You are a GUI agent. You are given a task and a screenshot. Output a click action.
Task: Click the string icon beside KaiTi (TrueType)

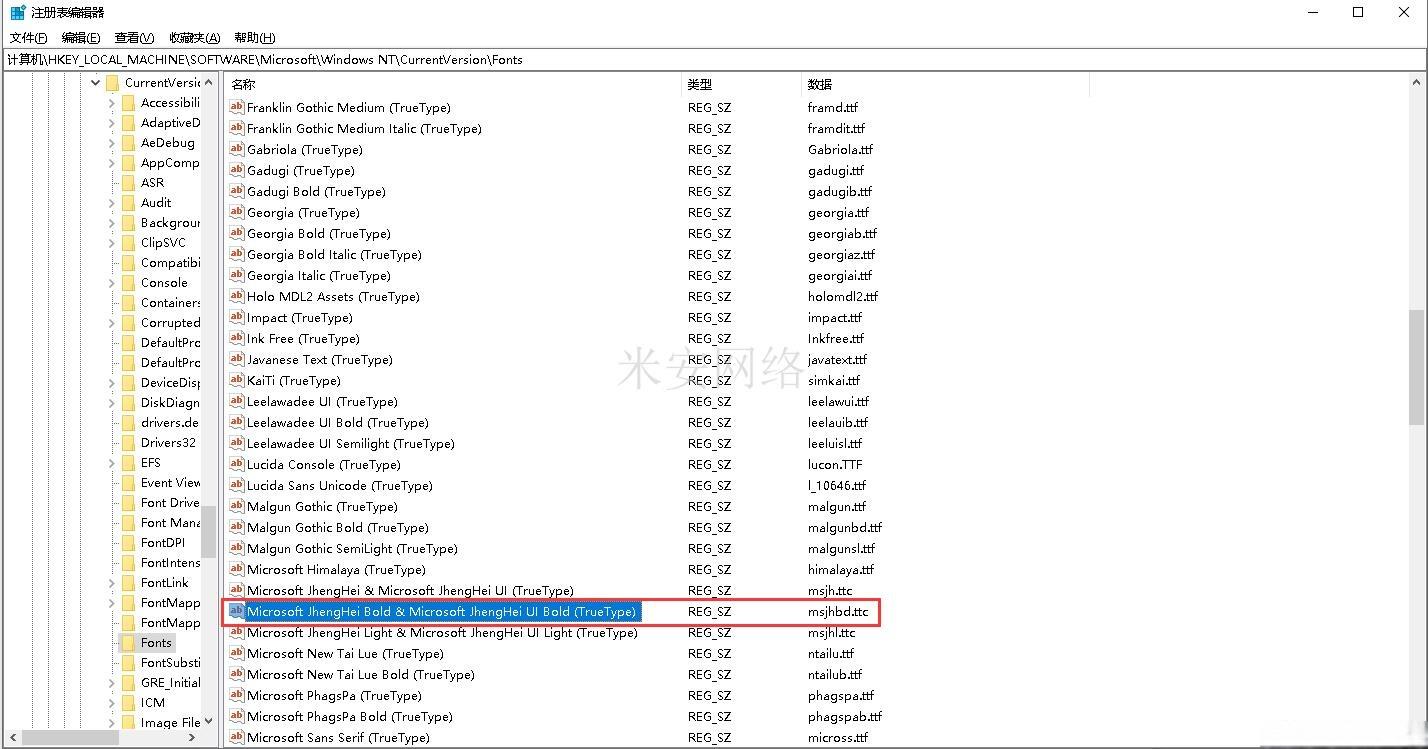coord(237,380)
